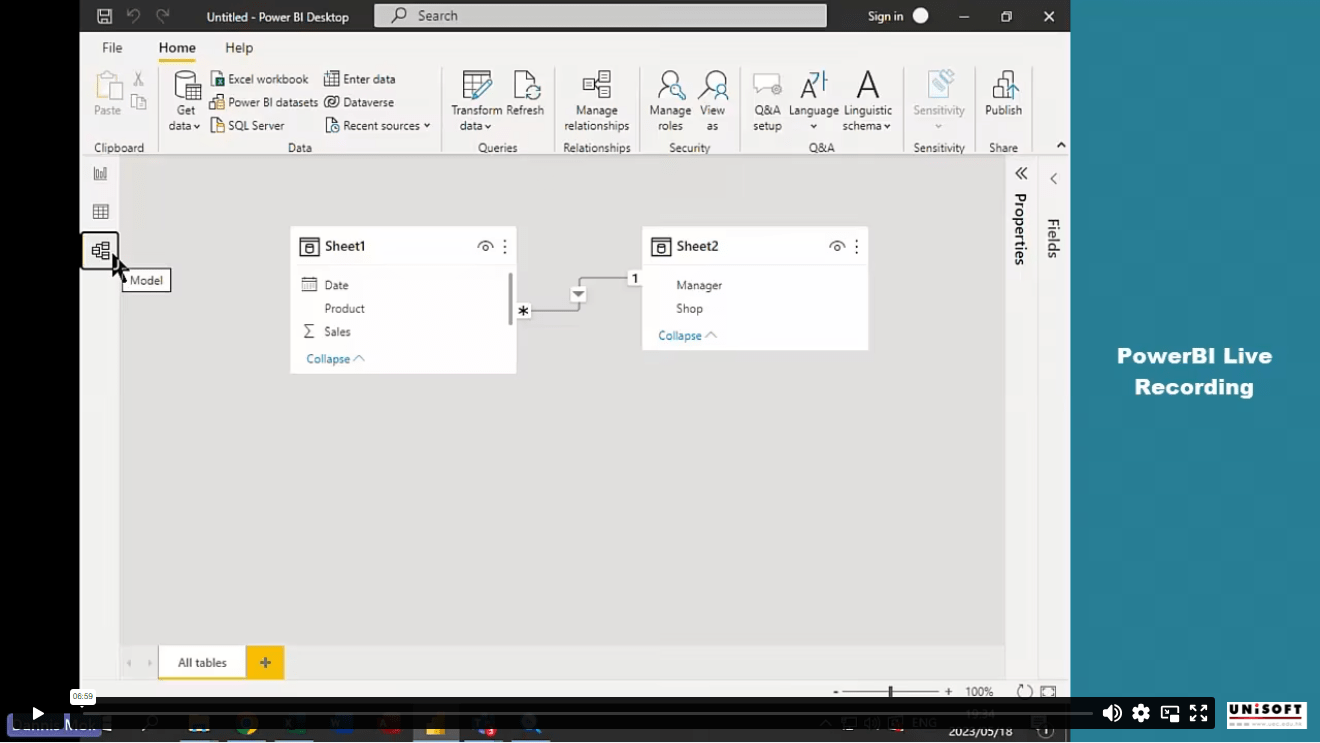Open Manage relationships
The height and width of the screenshot is (743, 1320).
pos(596,99)
